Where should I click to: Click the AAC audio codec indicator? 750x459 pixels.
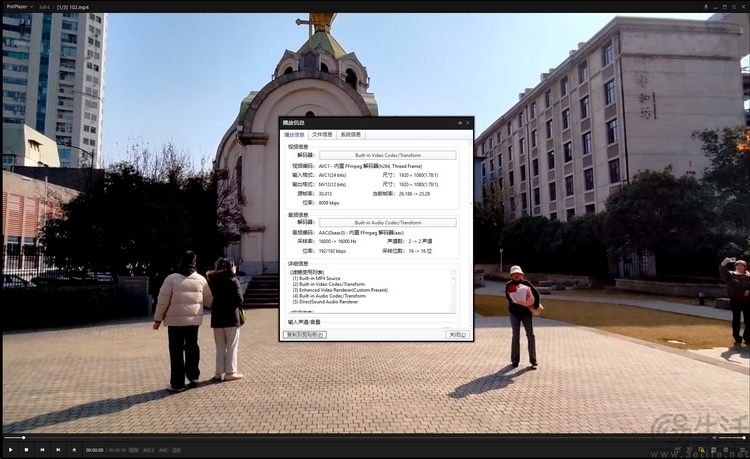[x=163, y=450]
